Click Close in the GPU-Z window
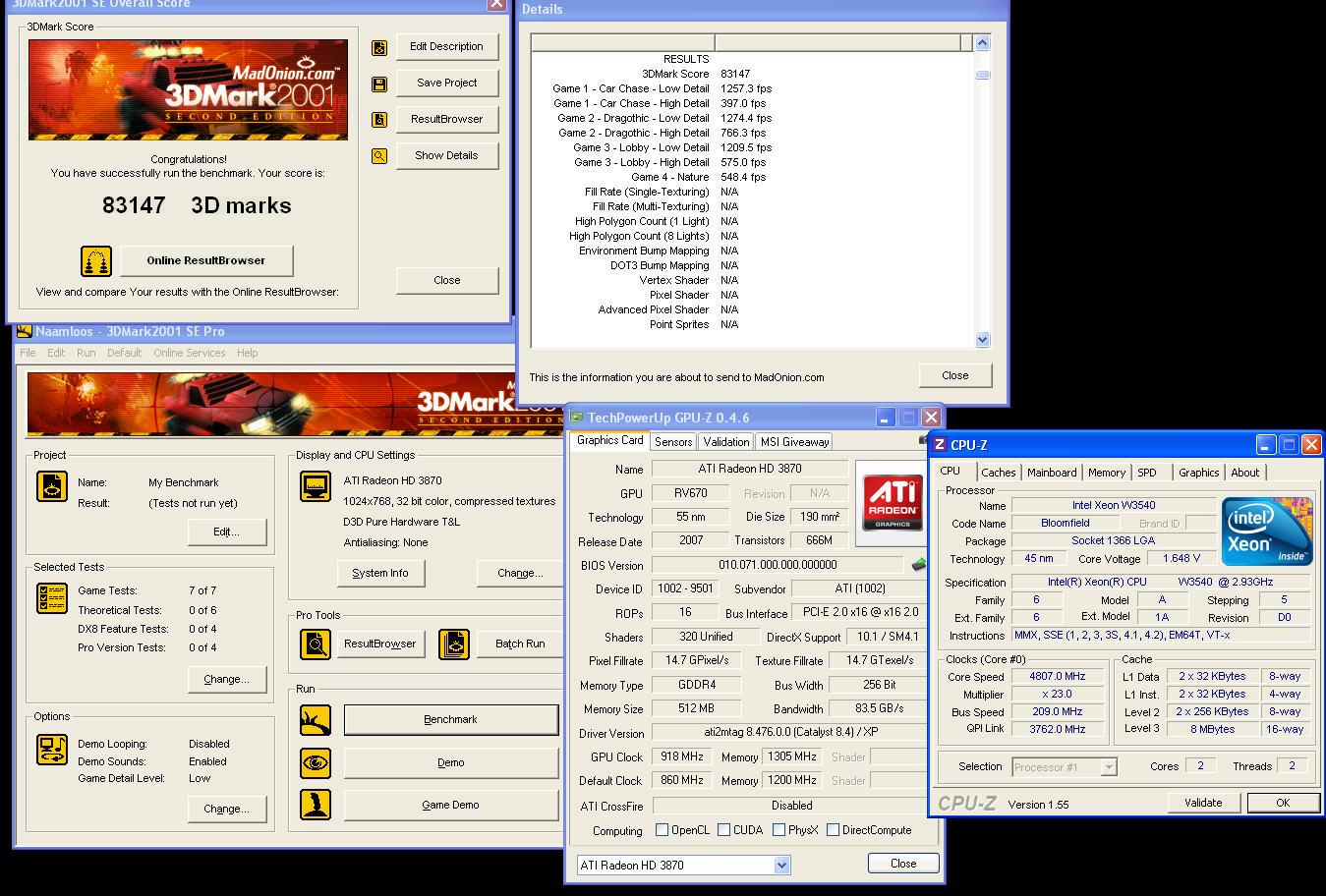1326x896 pixels. pyautogui.click(x=903, y=864)
